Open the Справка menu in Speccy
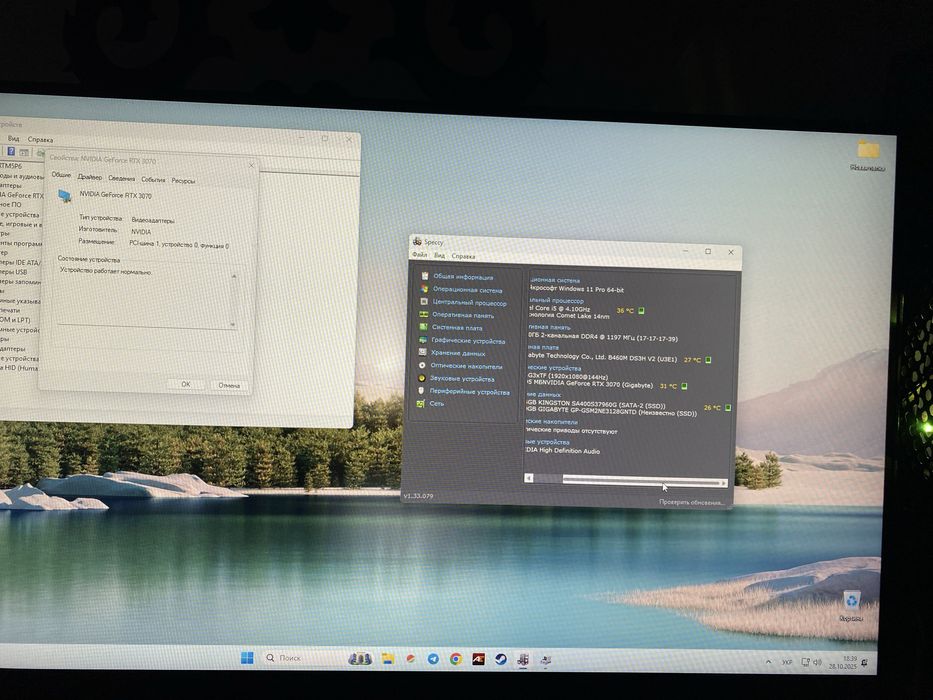This screenshot has height=700, width=933. (463, 256)
